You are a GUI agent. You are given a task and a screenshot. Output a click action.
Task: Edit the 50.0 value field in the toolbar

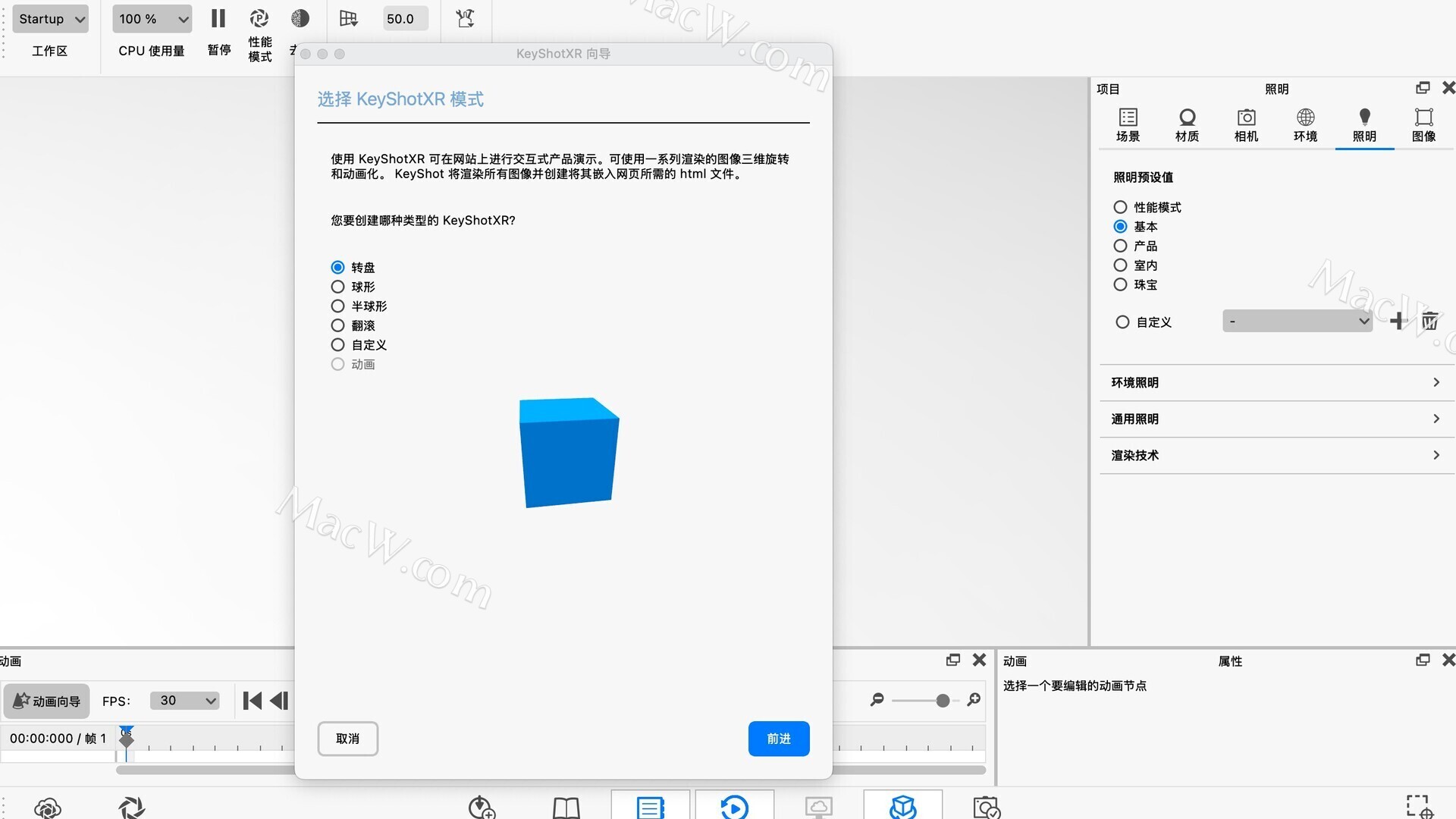(x=405, y=19)
